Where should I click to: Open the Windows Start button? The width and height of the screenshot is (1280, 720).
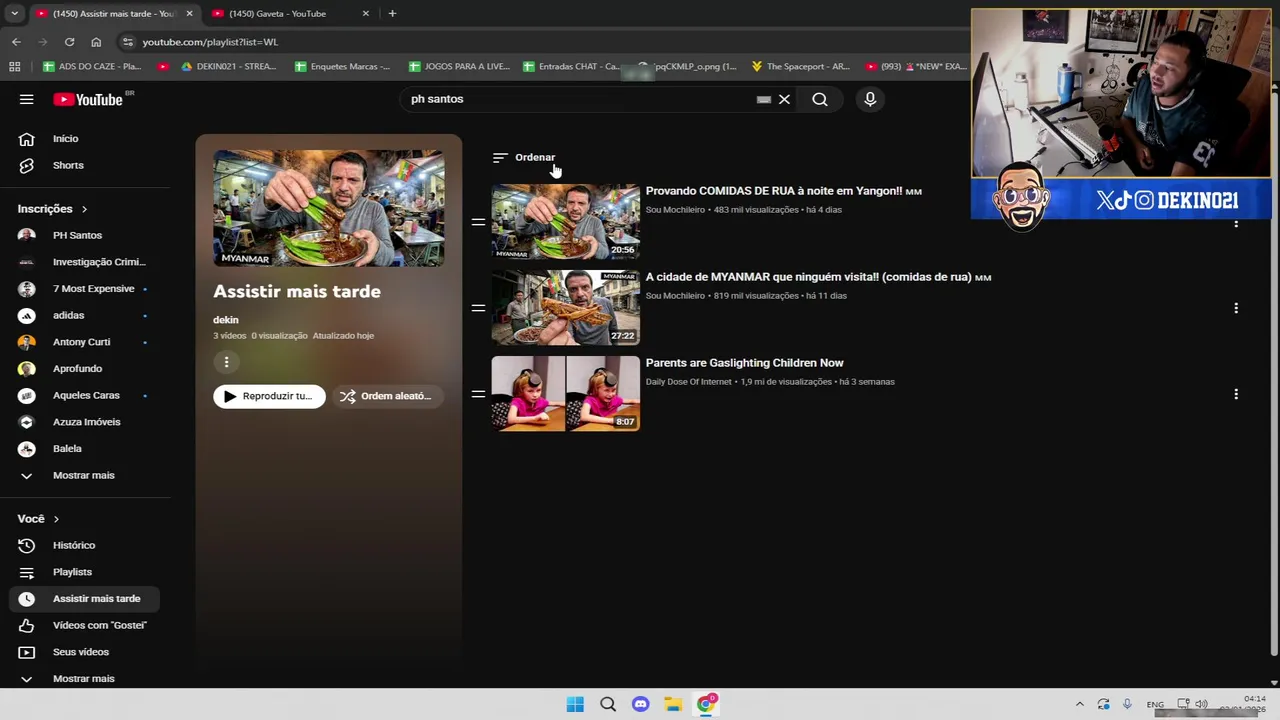575,705
